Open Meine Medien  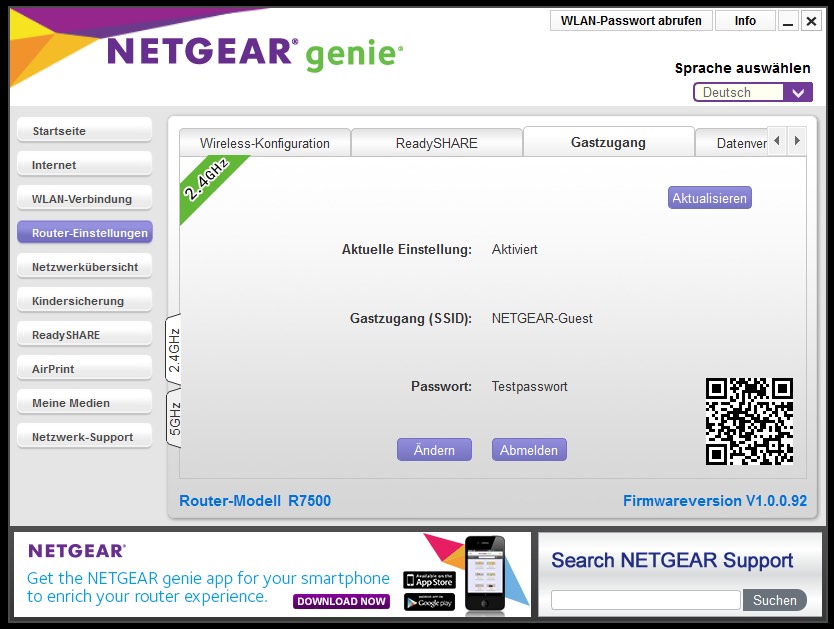[85, 402]
